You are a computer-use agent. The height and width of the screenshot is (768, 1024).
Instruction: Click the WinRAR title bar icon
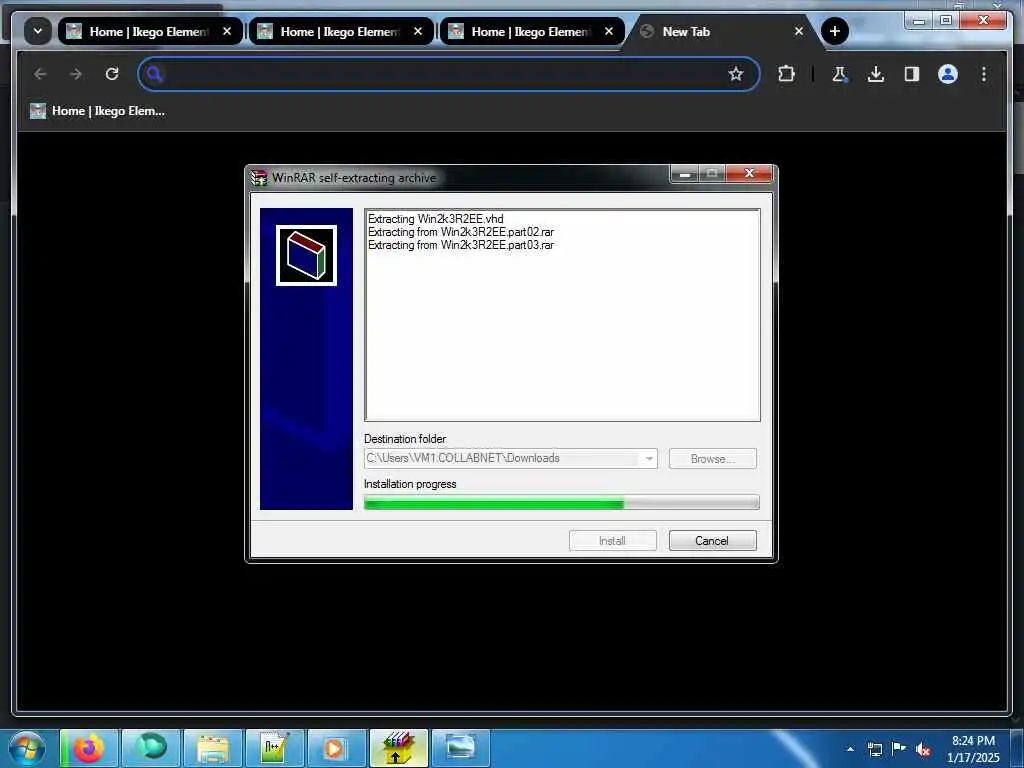(259, 178)
